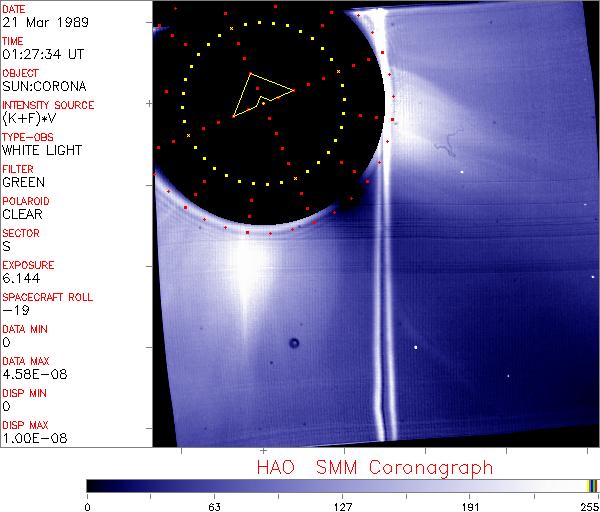
Task: Click the DATA MAX value 4.58E-08
Action: tap(26, 374)
